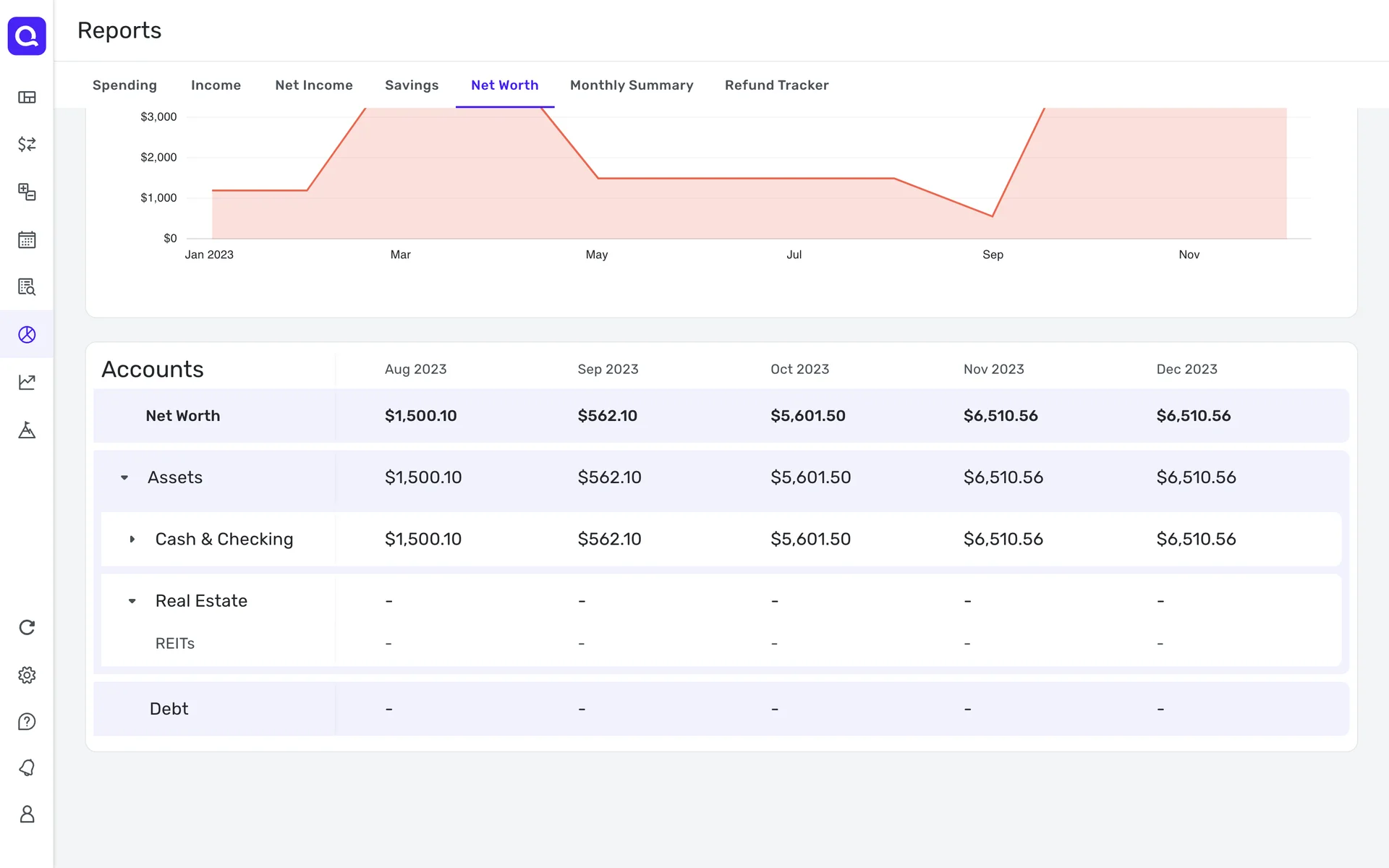Open the dashboard icon in sidebar
The height and width of the screenshot is (868, 1389).
(27, 97)
